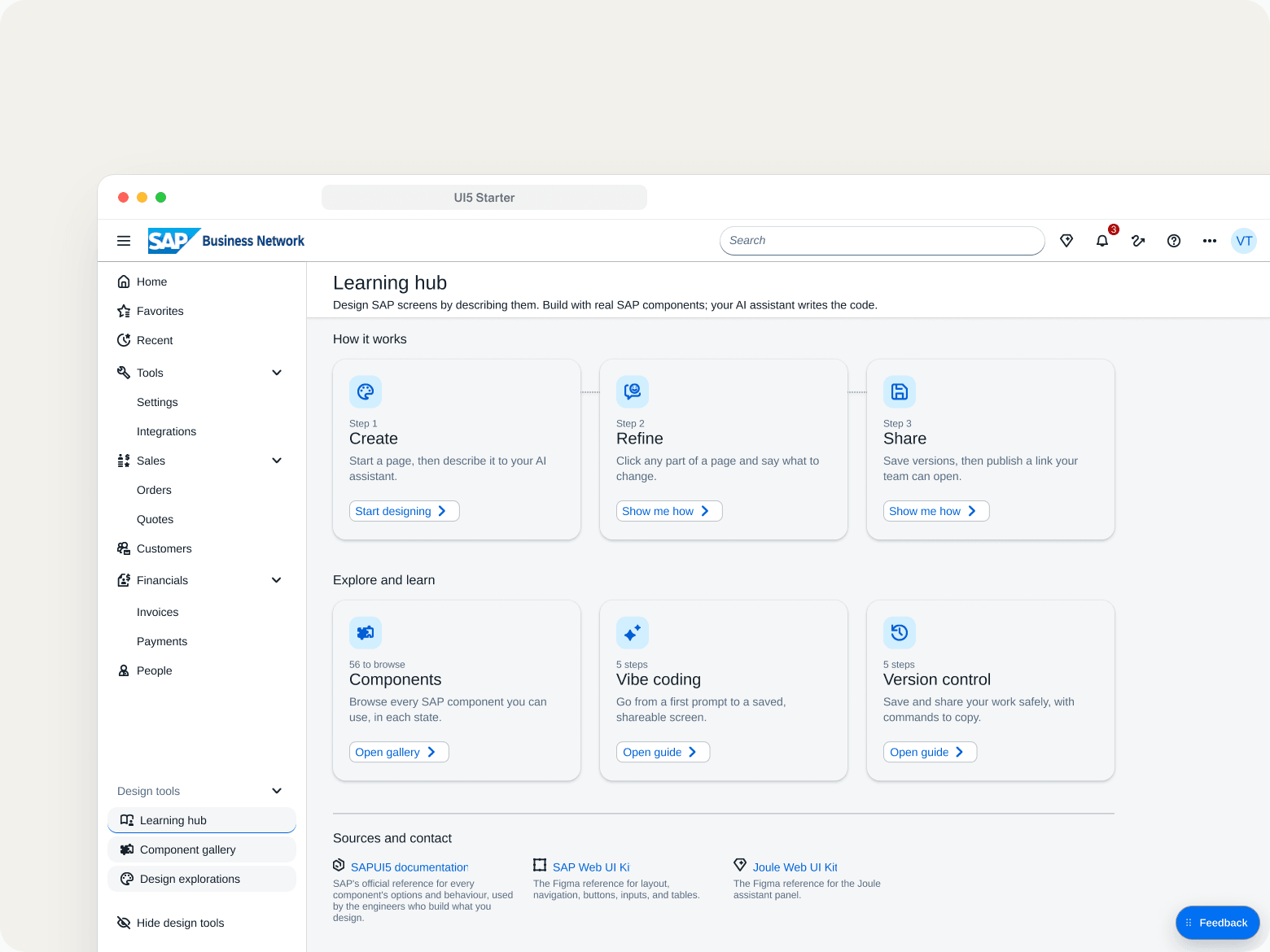Select Design explorations in design tools
The image size is (1270, 952).
(202, 879)
